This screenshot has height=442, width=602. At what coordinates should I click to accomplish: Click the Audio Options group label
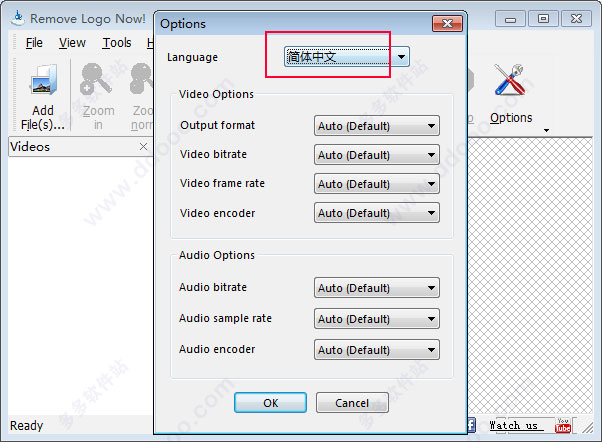tap(217, 255)
